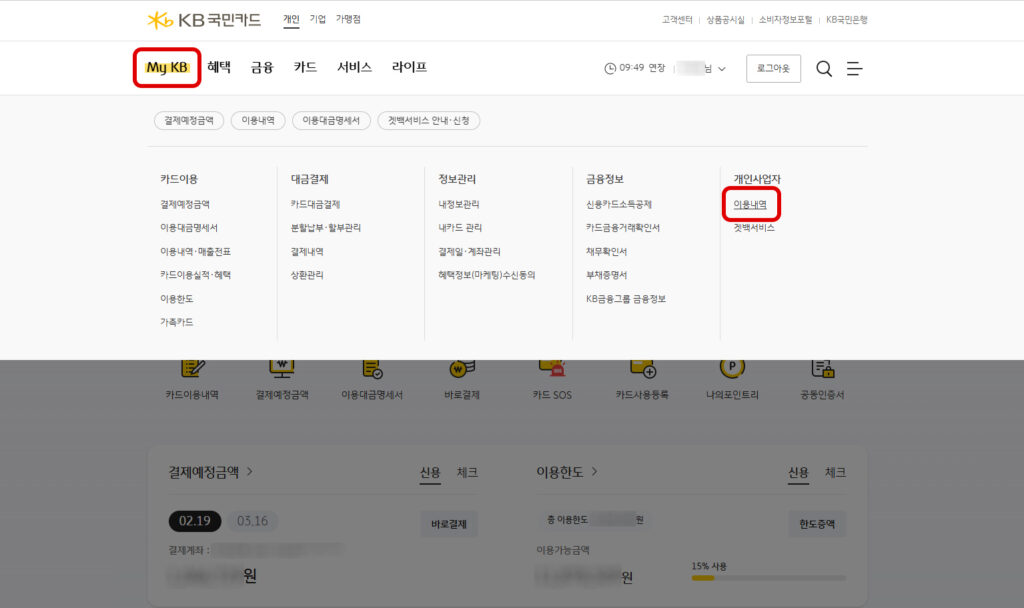1024x608 pixels.
Task: Click the hamburger menu icon
Action: coord(856,68)
